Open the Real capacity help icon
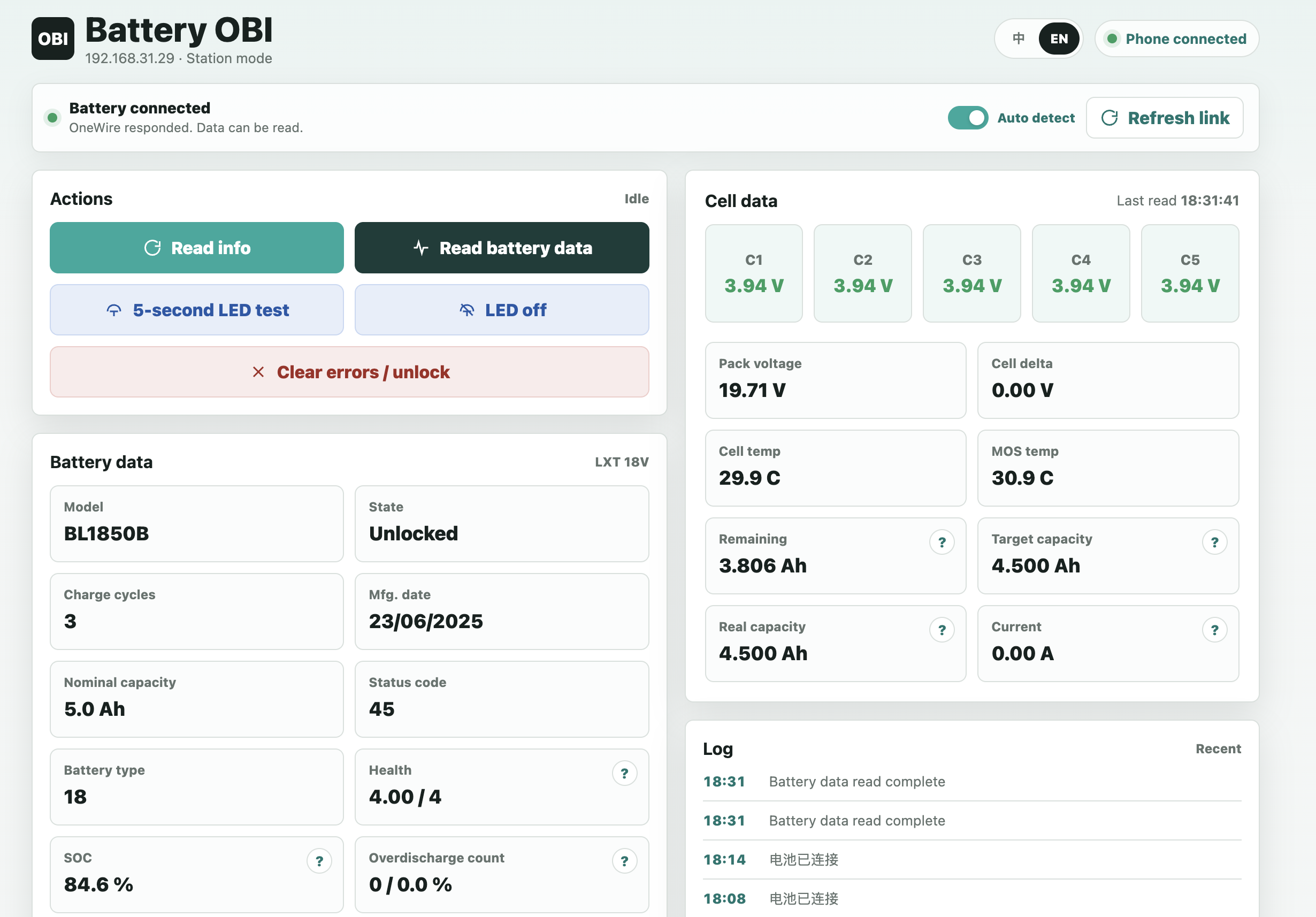 coord(942,630)
